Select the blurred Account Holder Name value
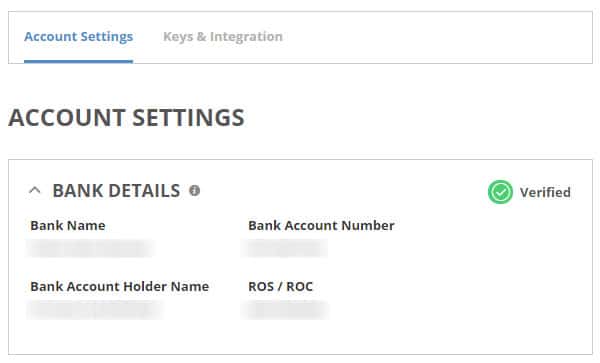600x363 pixels. [x=95, y=309]
